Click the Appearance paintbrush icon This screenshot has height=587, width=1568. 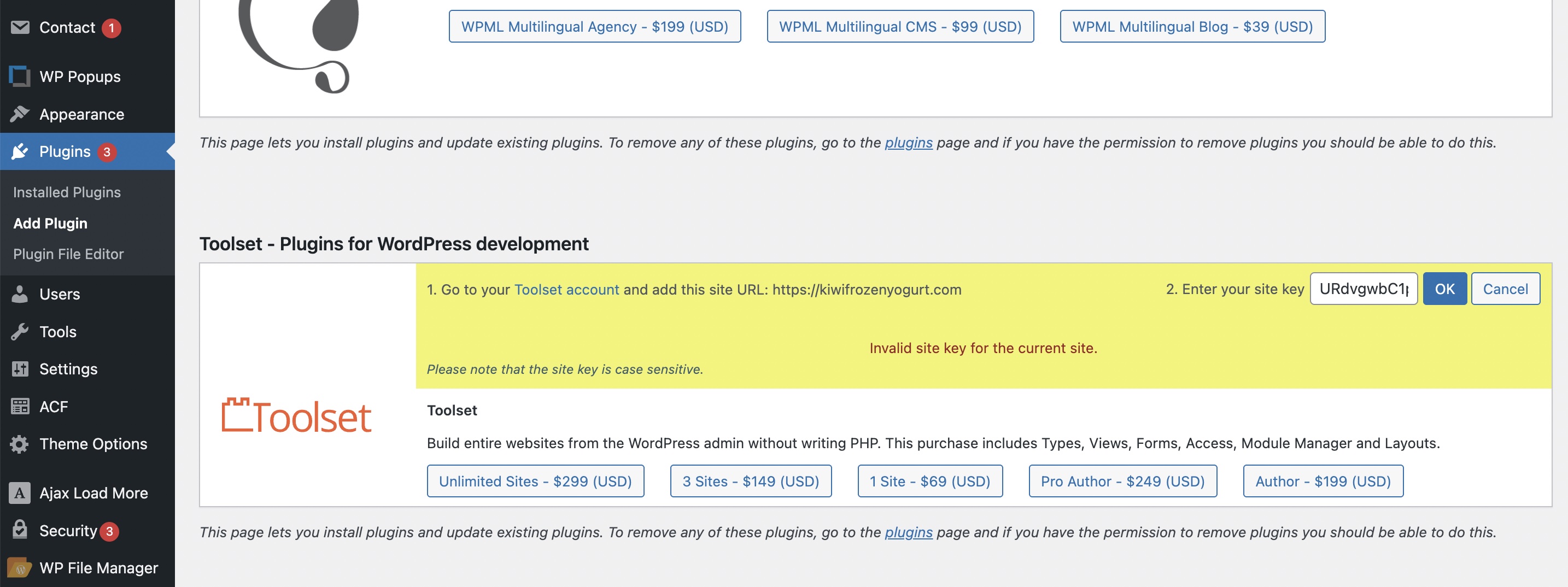[20, 114]
